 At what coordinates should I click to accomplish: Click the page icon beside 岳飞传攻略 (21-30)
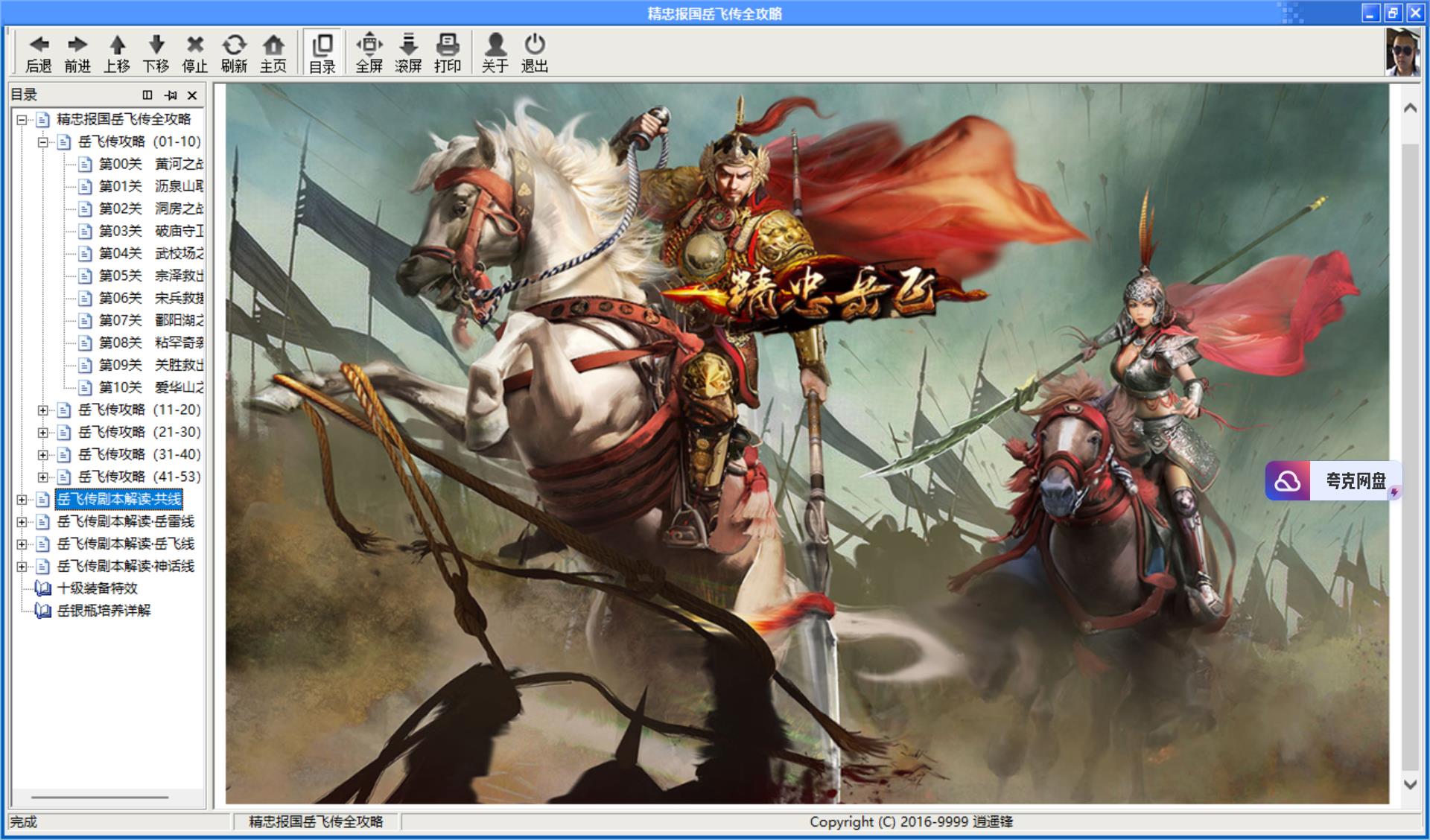point(64,432)
